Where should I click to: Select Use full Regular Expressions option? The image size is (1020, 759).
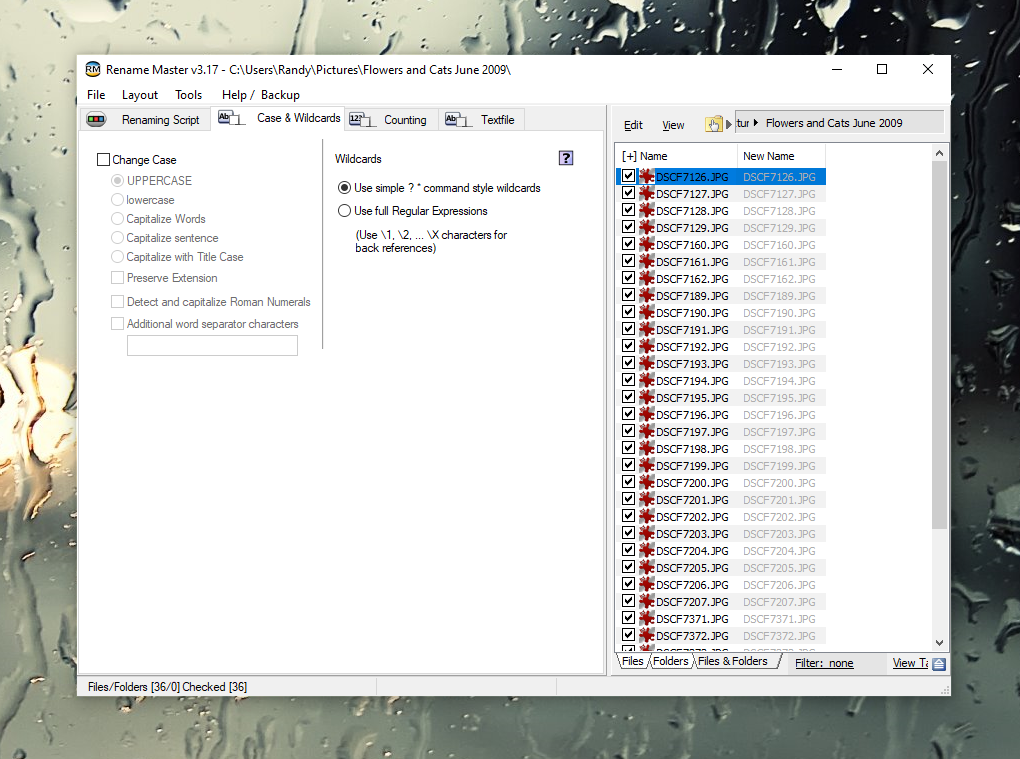pos(344,211)
